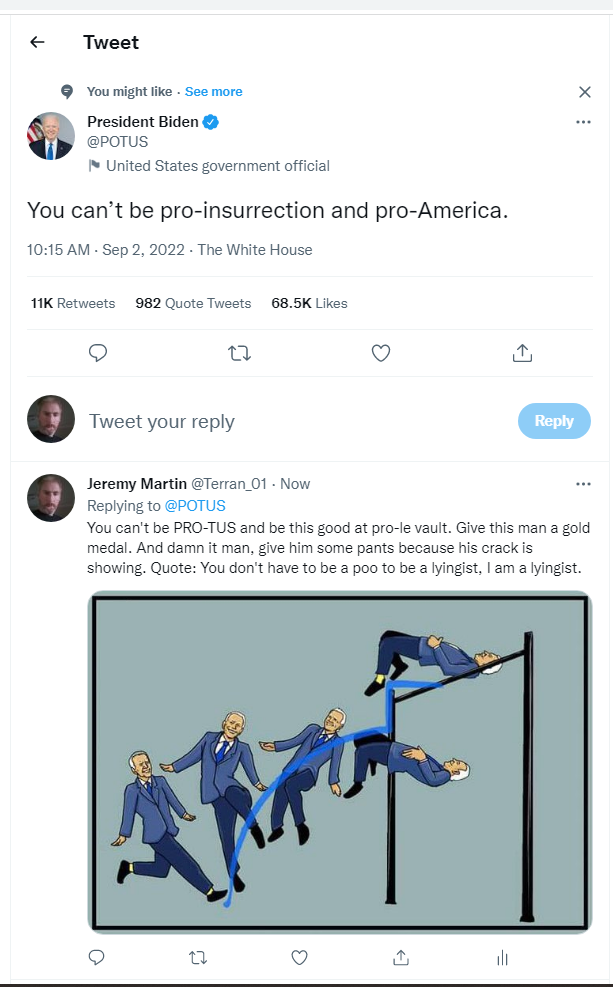Like the pro-insurrection tweet
The image size is (613, 987).
[x=380, y=353]
